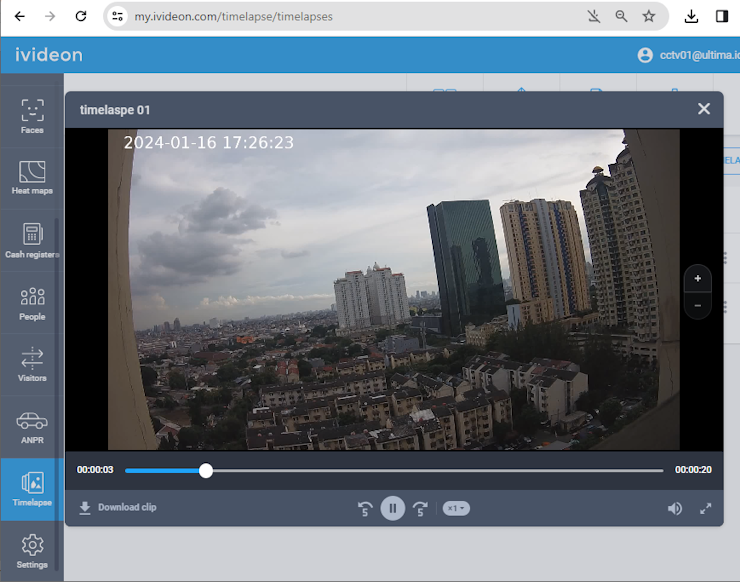The height and width of the screenshot is (582, 740).
Task: Mute the video volume
Action: click(674, 508)
